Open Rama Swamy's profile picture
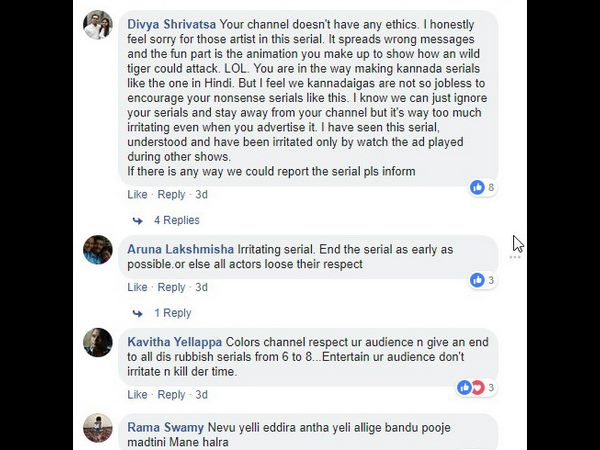600x450 pixels. [x=97, y=428]
